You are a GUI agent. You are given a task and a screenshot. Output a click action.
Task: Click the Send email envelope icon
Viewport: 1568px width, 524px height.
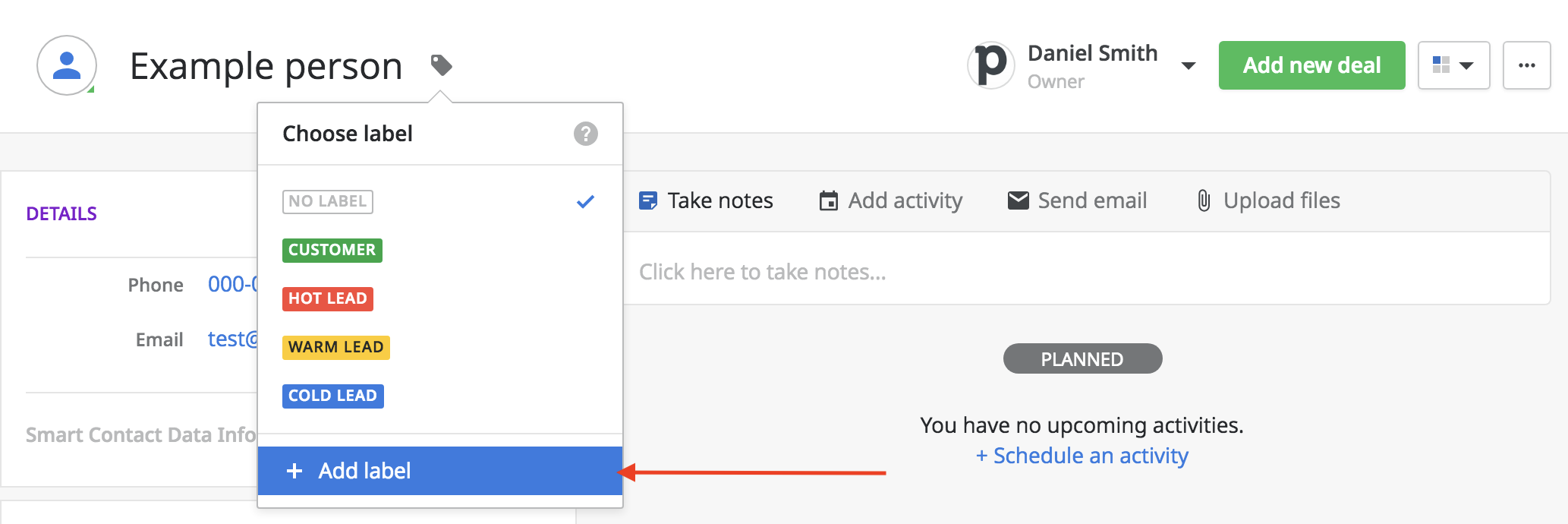(x=1018, y=200)
